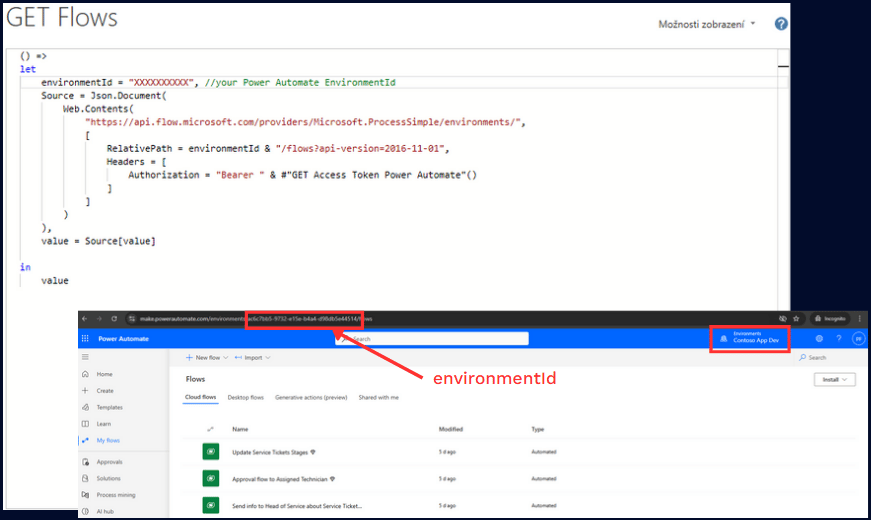
Task: Open the Power Automate help icon
Action: point(839,338)
